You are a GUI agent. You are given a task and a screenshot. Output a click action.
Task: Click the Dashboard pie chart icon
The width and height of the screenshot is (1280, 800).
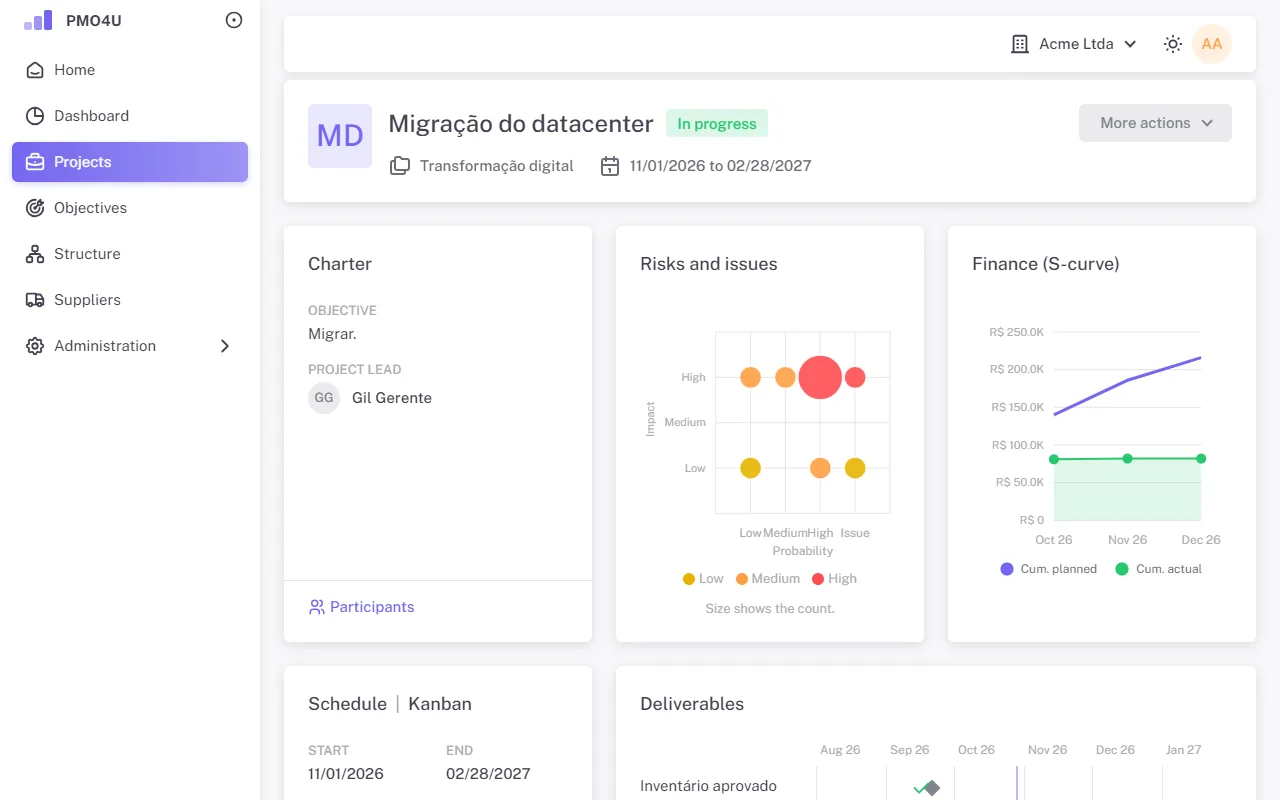35,116
